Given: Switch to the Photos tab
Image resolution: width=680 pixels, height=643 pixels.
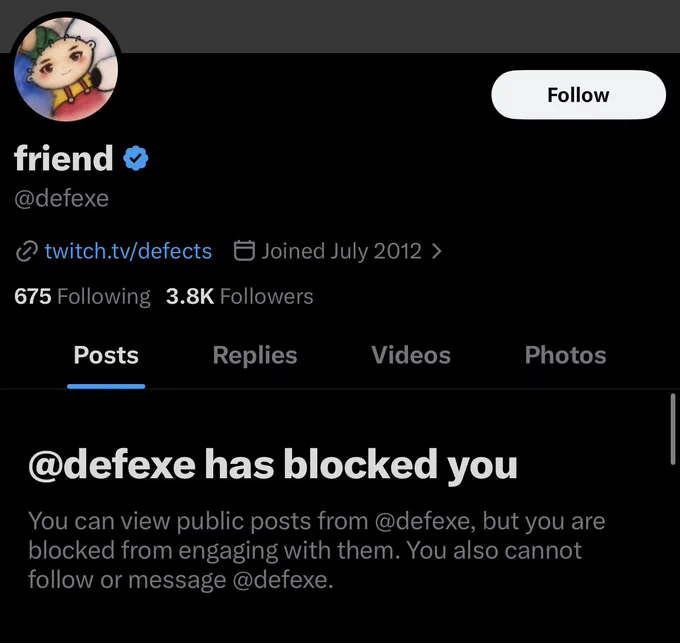Looking at the screenshot, I should [x=566, y=355].
